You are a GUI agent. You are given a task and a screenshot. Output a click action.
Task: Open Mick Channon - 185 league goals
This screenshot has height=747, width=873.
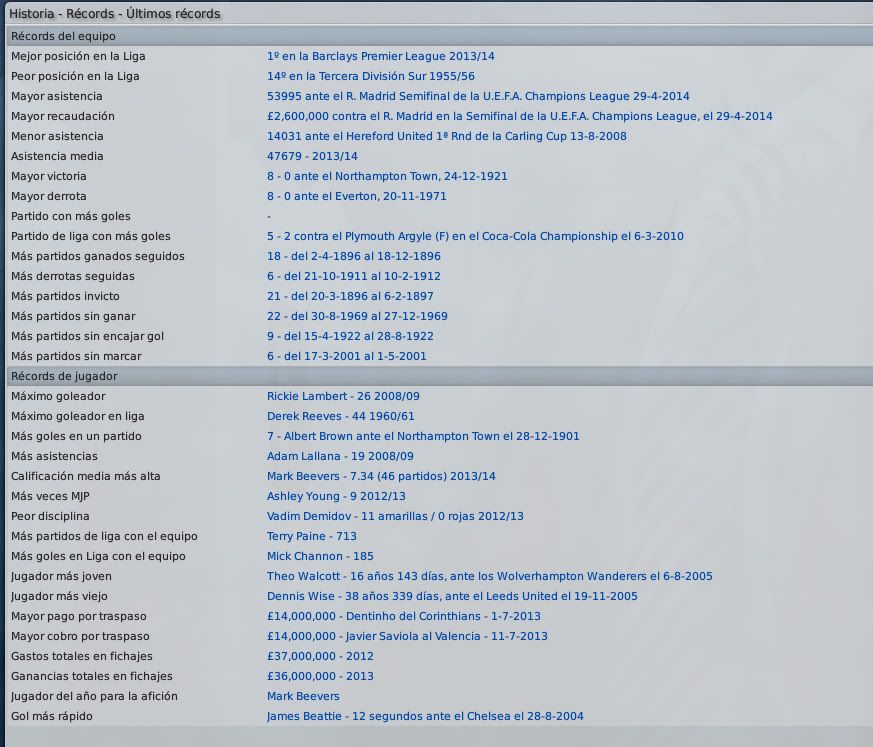coord(320,557)
